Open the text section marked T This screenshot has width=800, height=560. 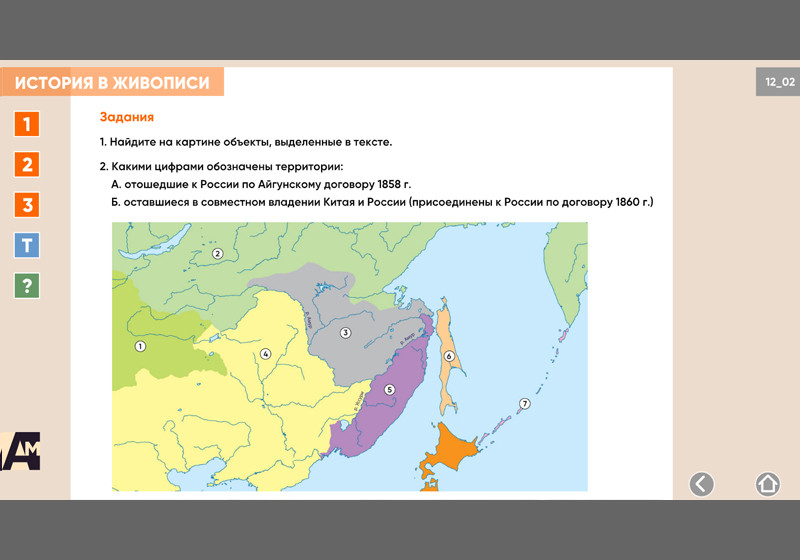tap(28, 246)
